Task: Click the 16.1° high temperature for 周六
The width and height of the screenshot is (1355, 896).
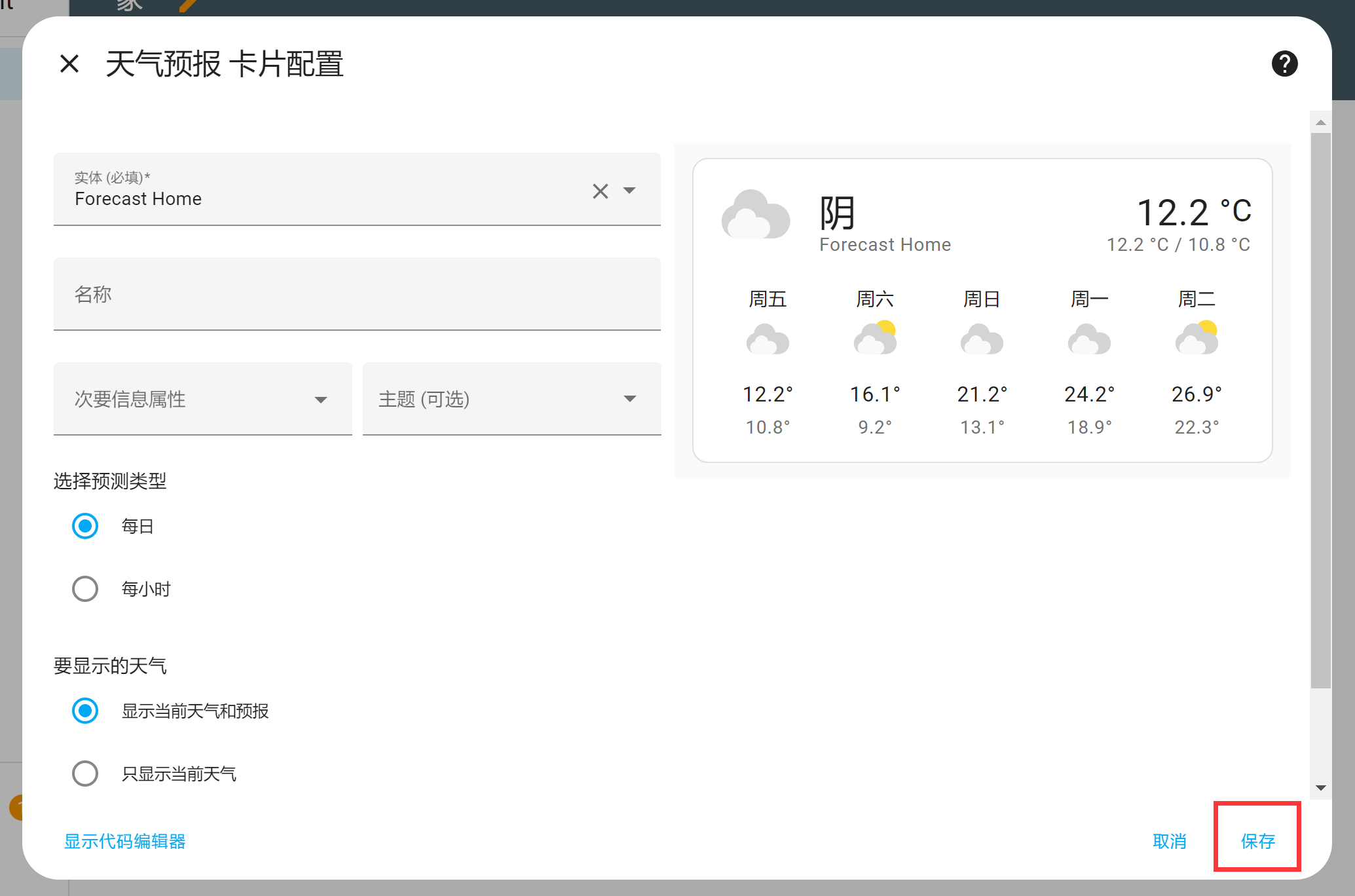Action: click(x=875, y=394)
